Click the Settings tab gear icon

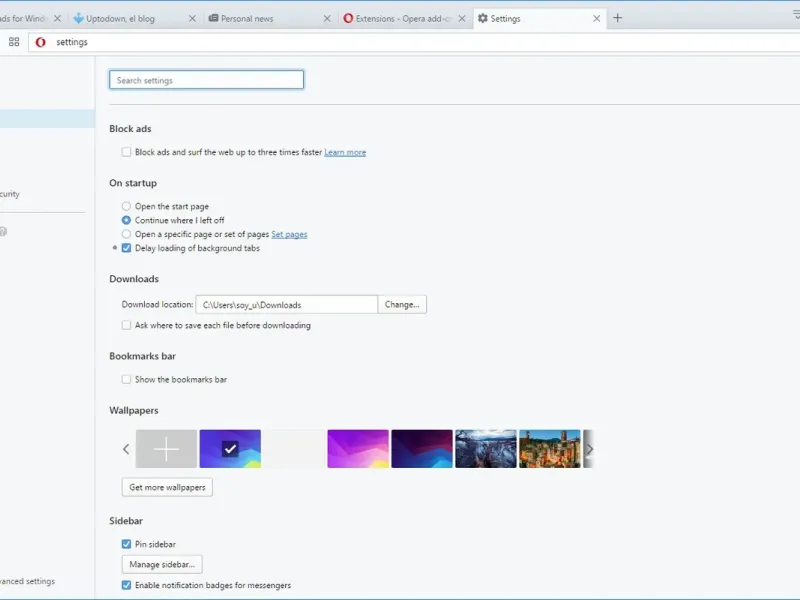[x=483, y=18]
